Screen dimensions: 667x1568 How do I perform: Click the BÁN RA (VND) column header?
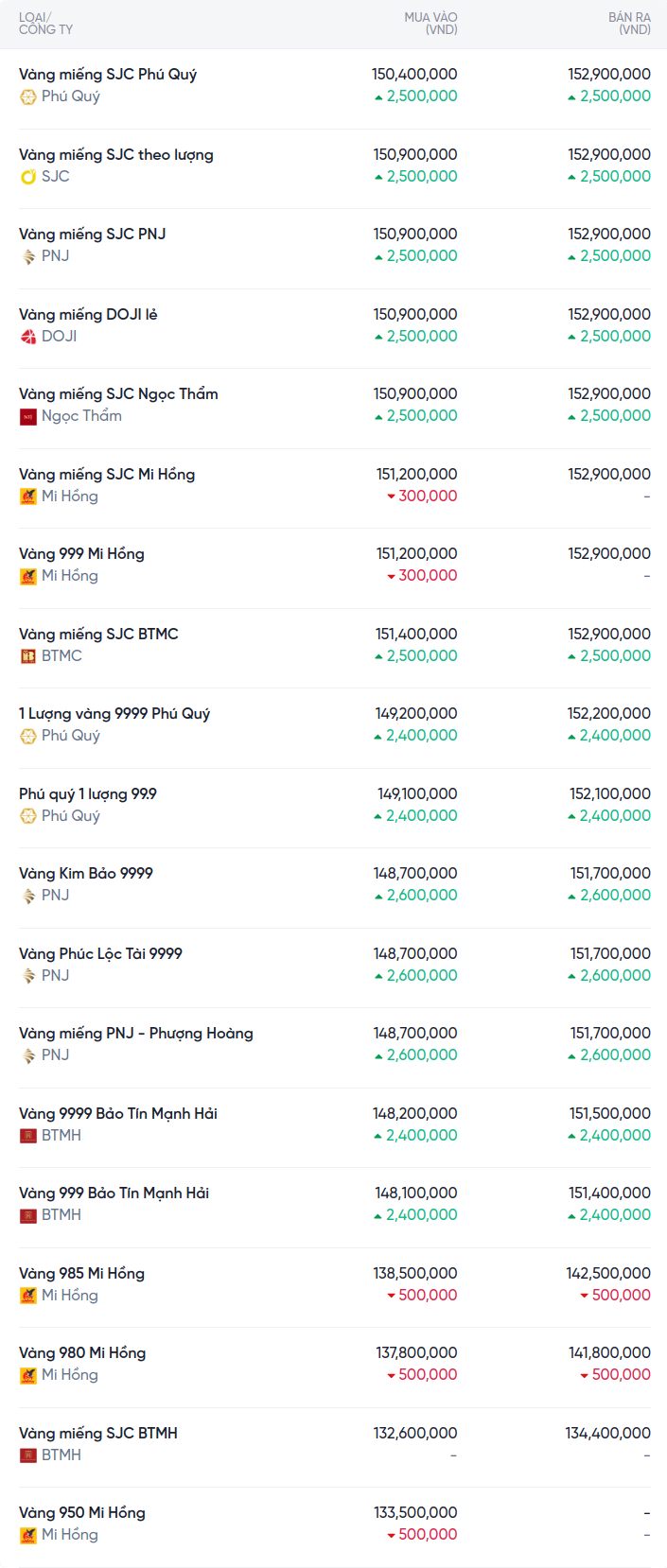coord(629,24)
